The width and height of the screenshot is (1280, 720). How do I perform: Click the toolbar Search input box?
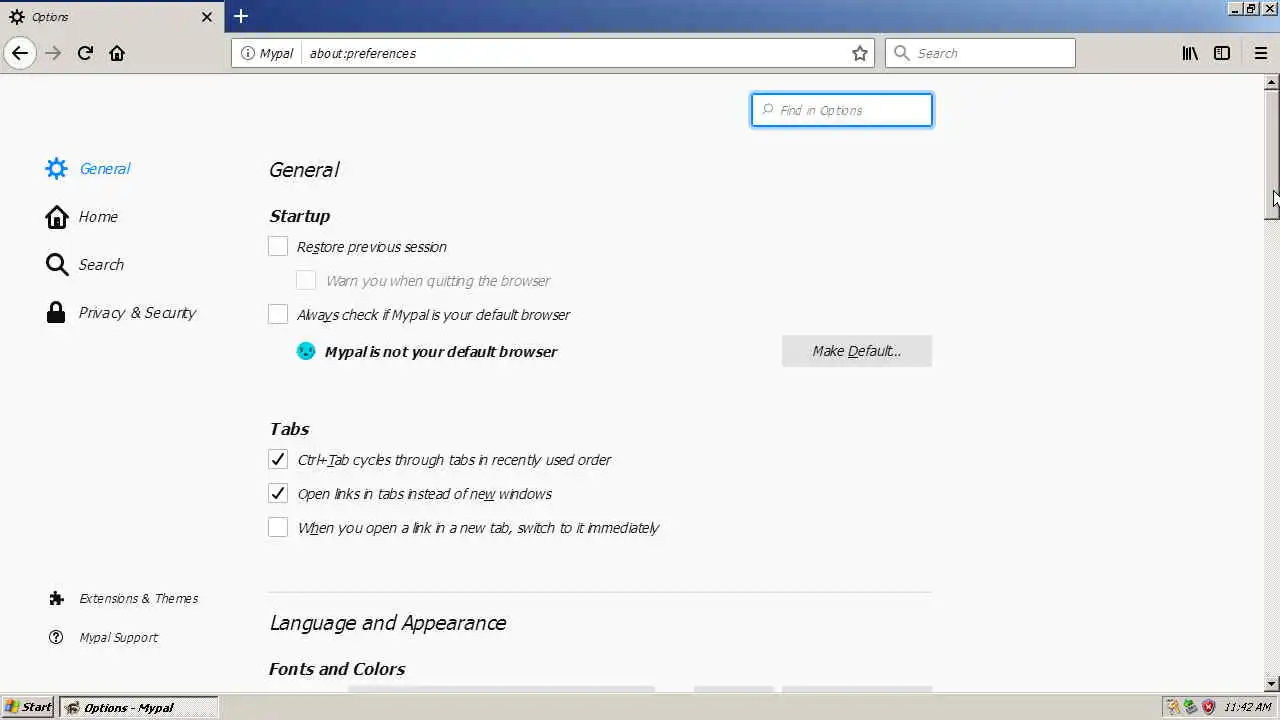[980, 53]
